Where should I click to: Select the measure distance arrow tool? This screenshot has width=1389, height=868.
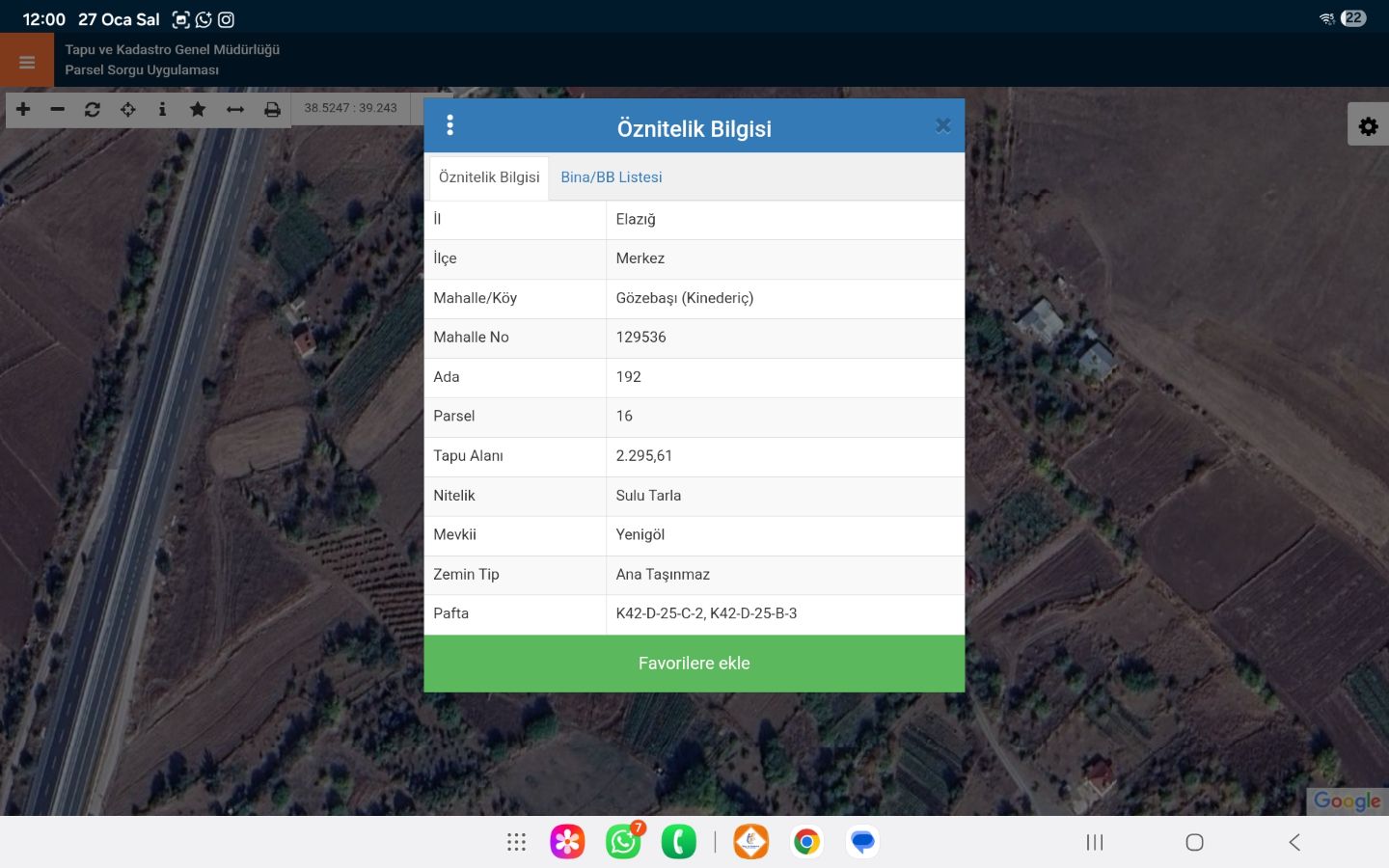click(x=235, y=109)
